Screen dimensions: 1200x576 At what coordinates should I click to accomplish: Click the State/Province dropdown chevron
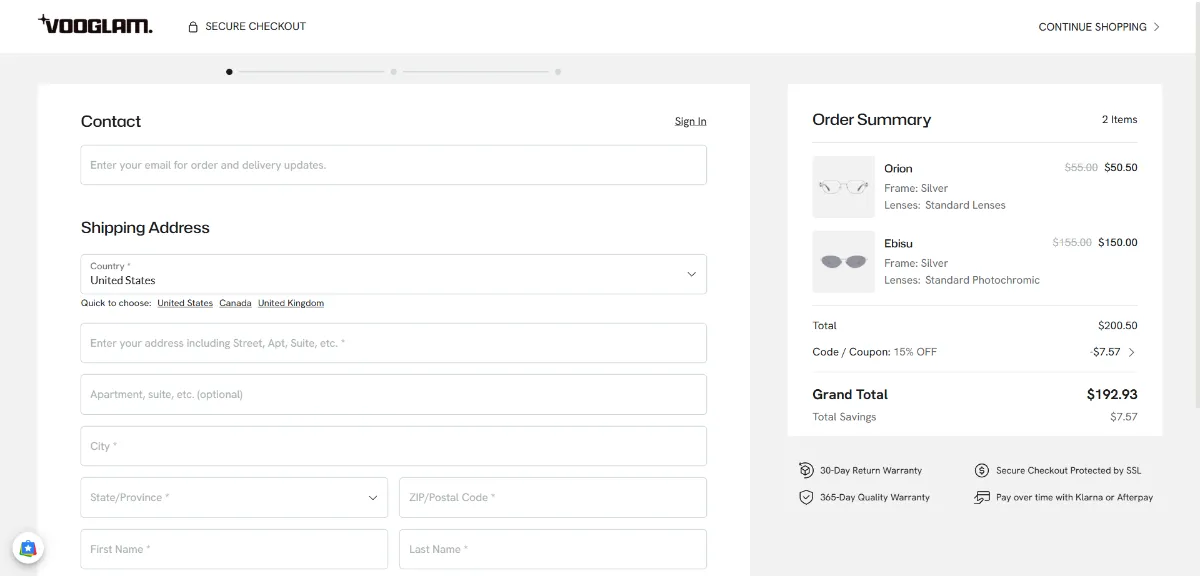coord(373,497)
